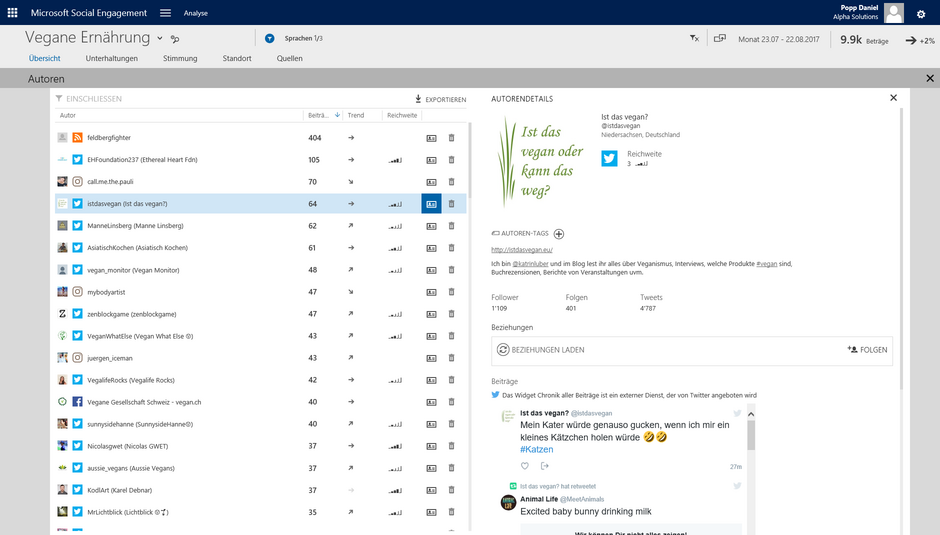Image resolution: width=940 pixels, height=535 pixels.
Task: Click the Twitter reach icon in details
Action: 609,158
